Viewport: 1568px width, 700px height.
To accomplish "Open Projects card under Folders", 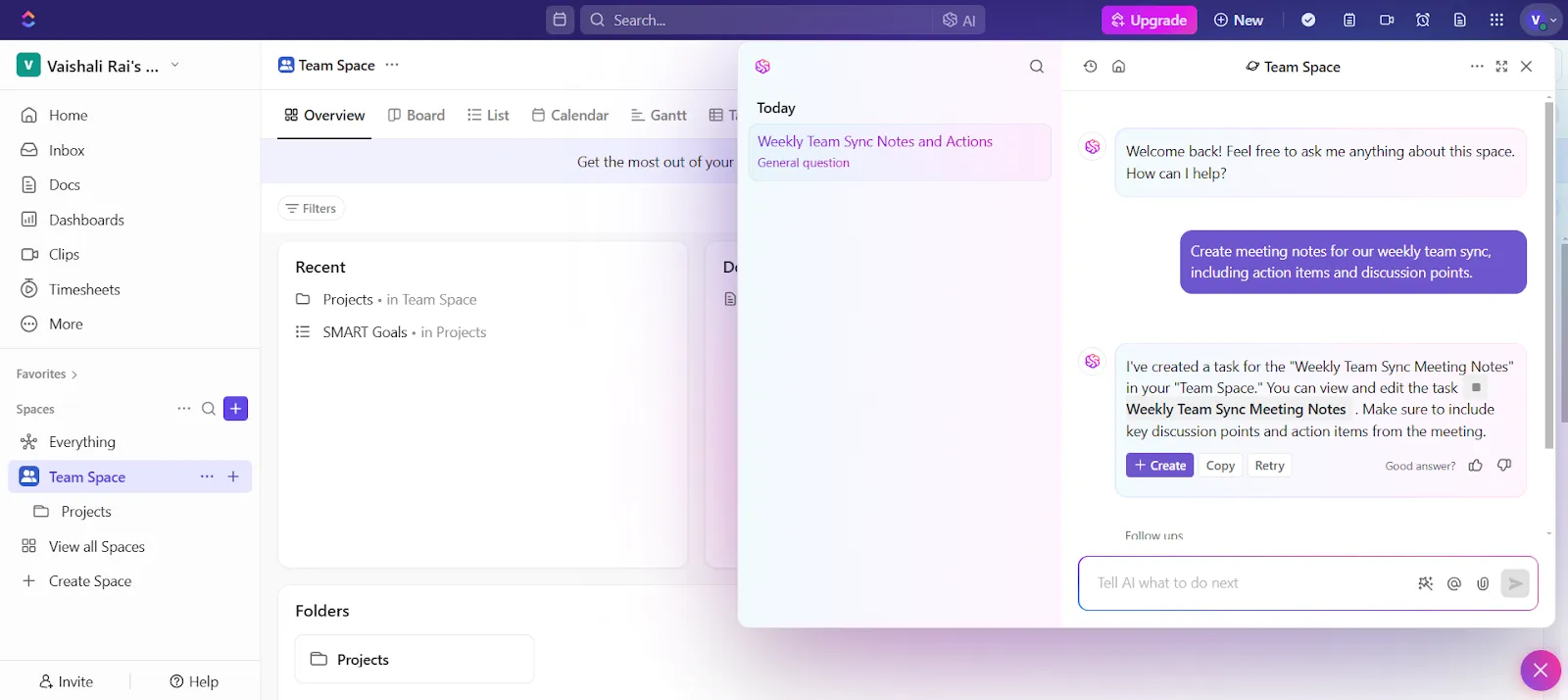I will pos(415,659).
